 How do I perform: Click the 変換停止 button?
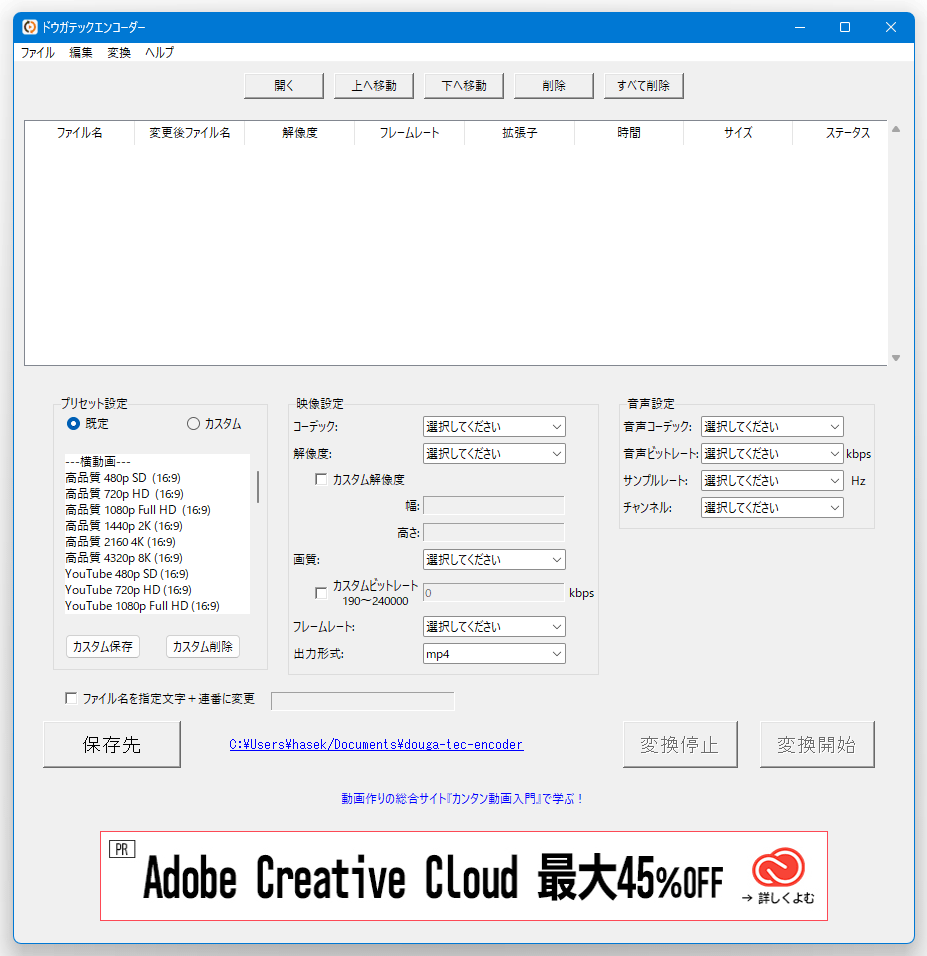(680, 744)
